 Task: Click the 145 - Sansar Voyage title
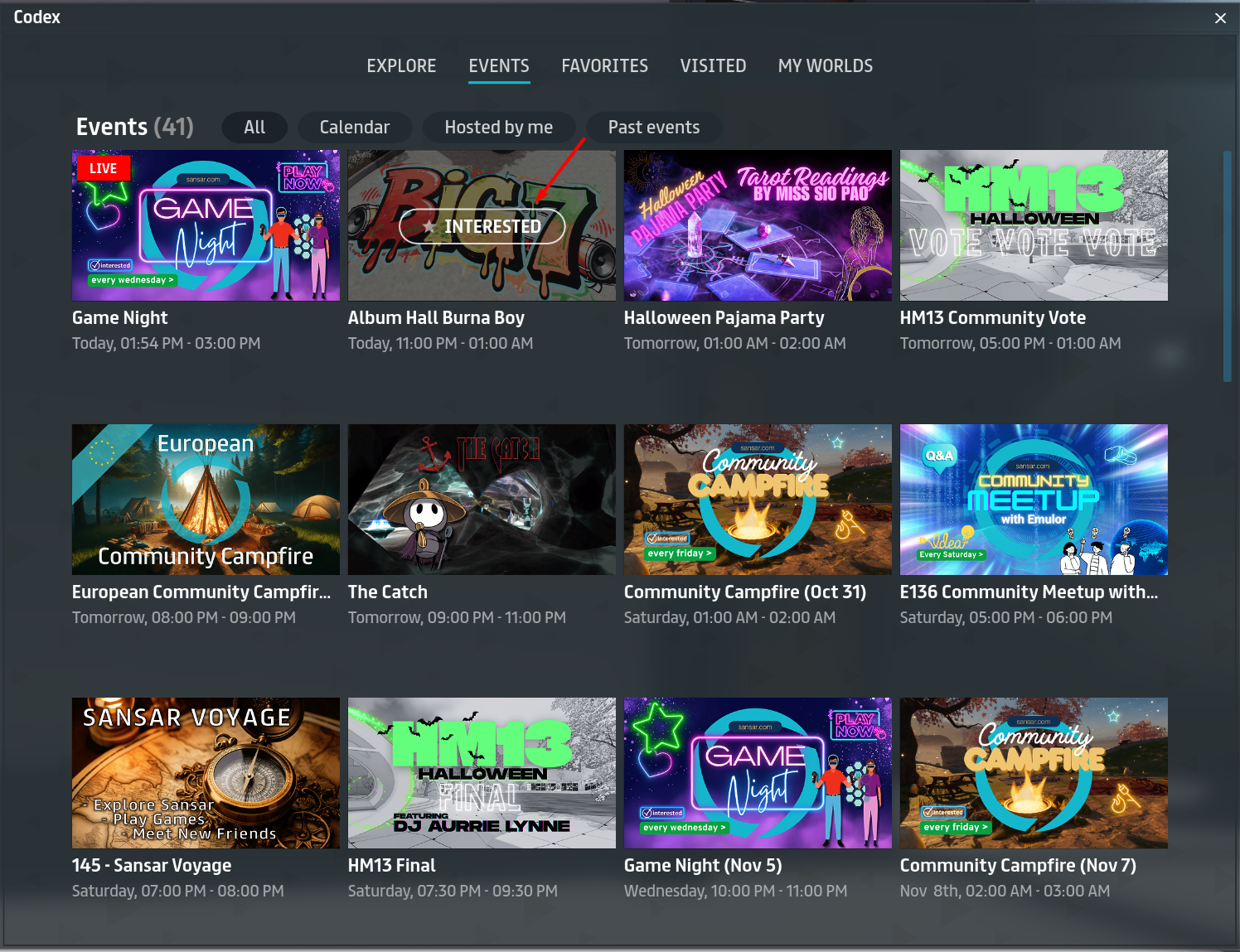[152, 865]
